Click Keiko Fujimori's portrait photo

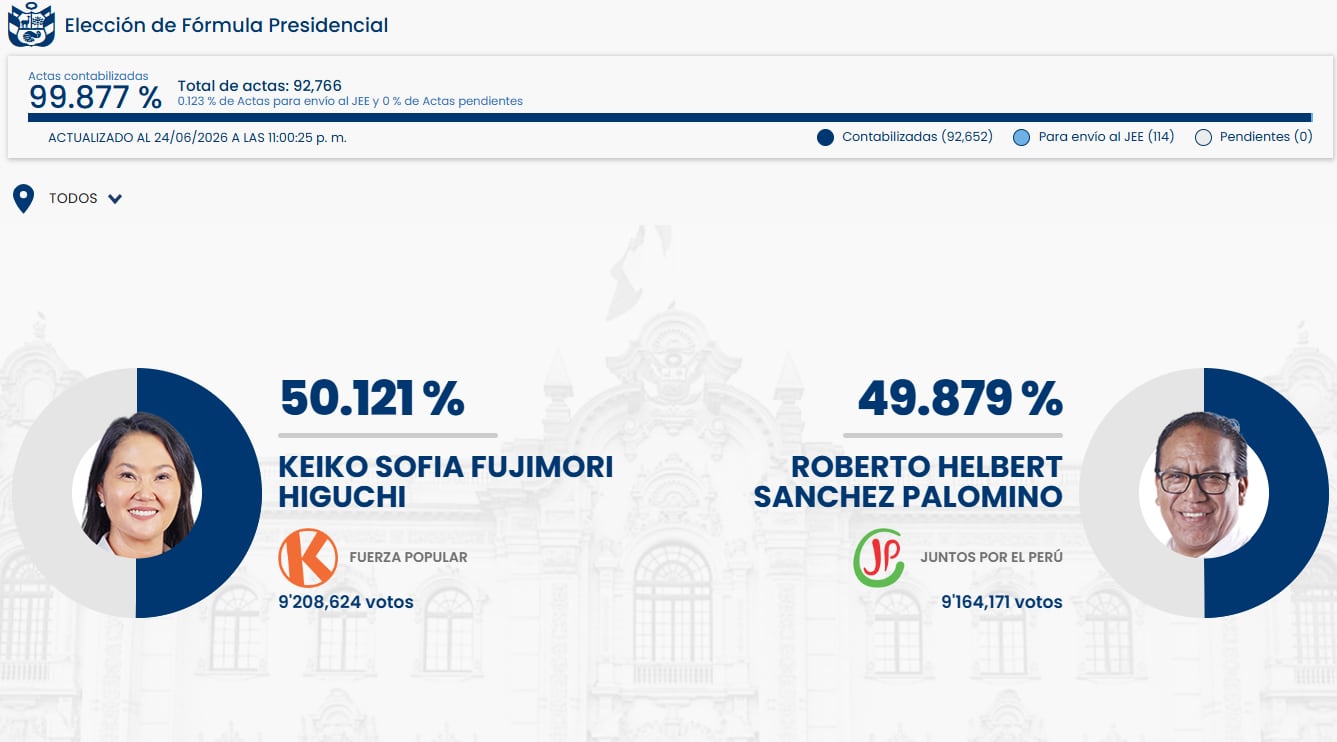137,485
